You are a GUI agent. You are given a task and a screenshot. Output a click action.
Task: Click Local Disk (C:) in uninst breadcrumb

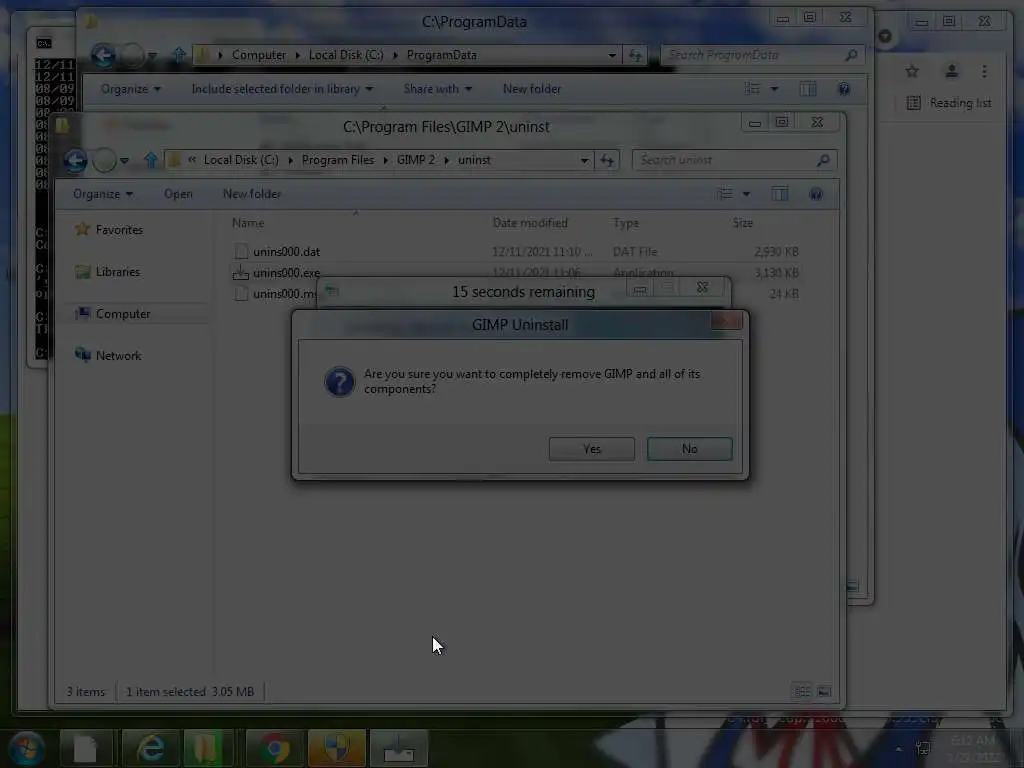(241, 160)
